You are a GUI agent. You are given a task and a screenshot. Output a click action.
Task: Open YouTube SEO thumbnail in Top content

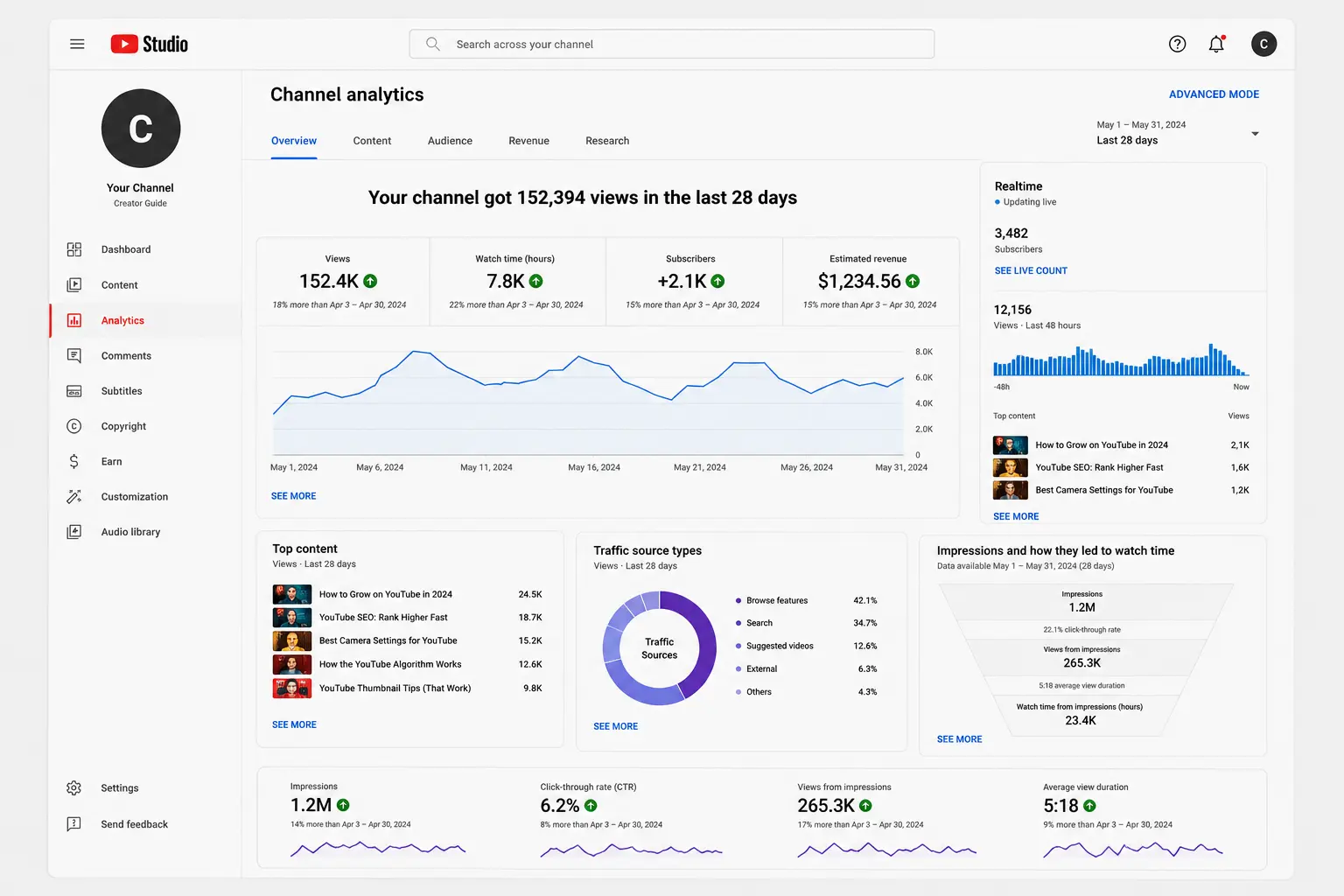[x=292, y=618]
